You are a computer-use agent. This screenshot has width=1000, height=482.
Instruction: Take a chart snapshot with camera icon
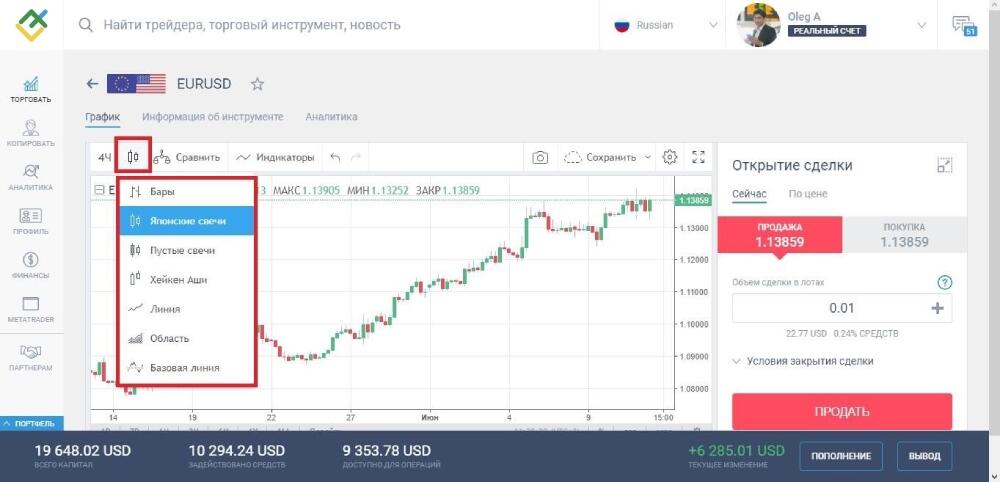[540, 157]
